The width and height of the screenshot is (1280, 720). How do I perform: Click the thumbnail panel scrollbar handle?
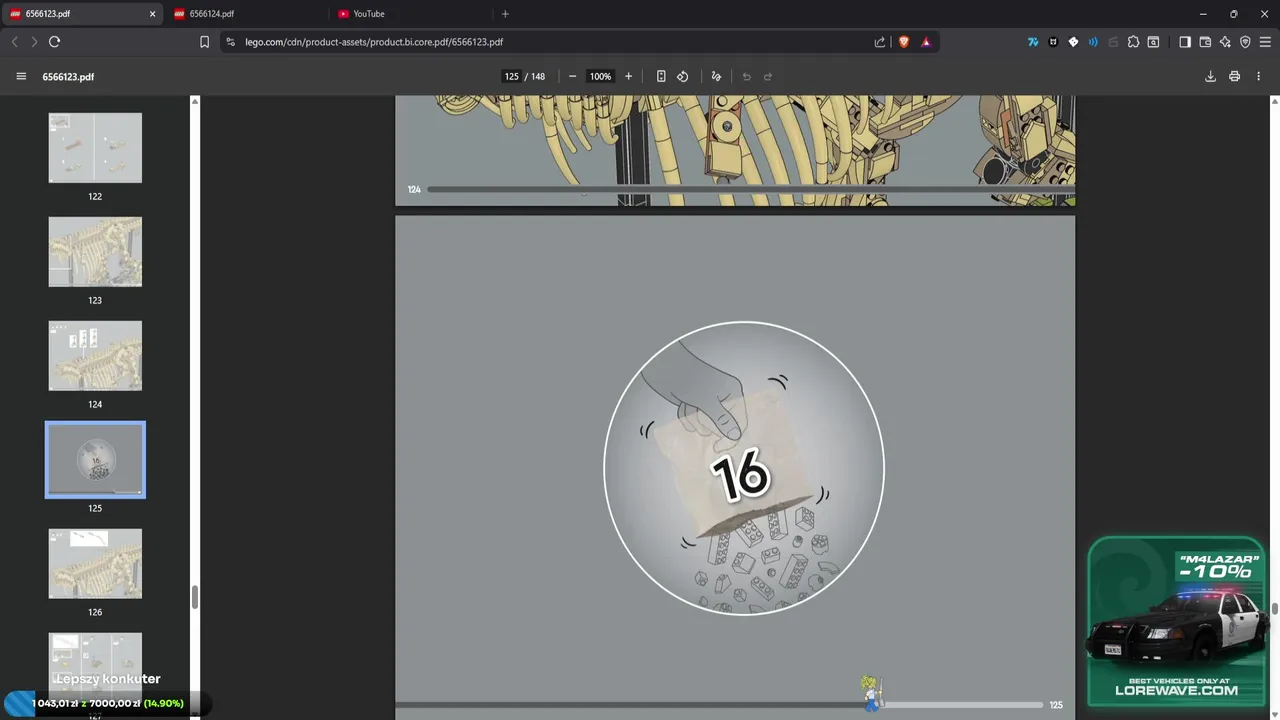click(195, 597)
